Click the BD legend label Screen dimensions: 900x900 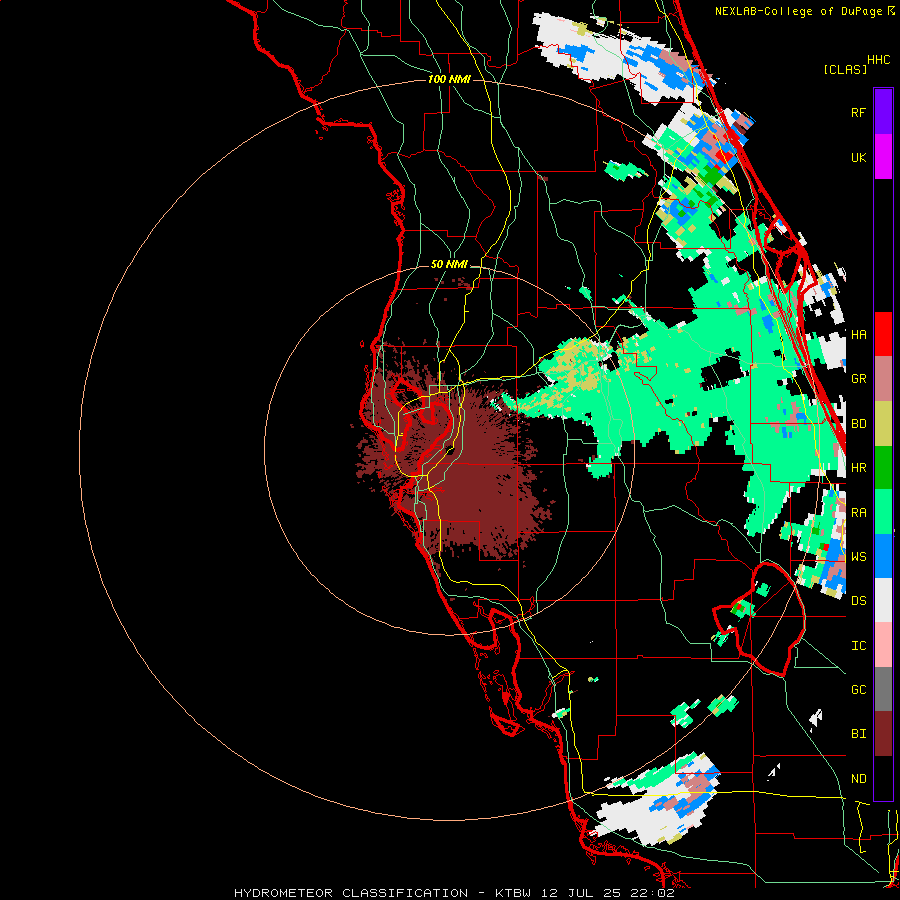[858, 424]
